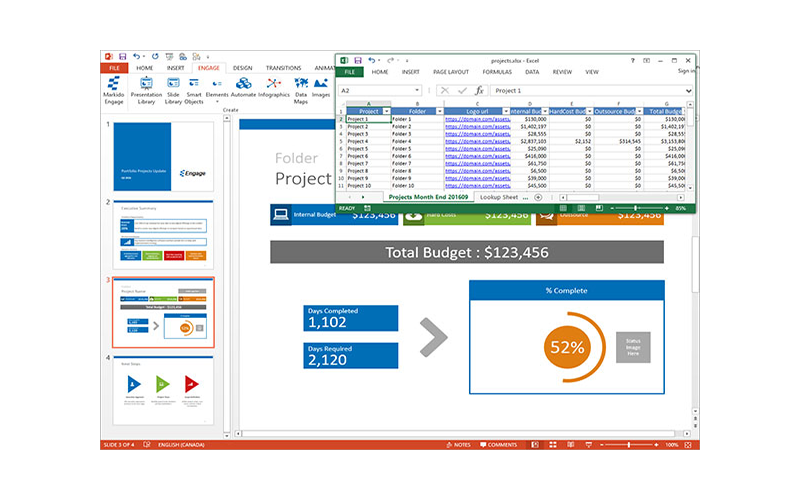Open the Presentation Library
The image size is (800, 500).
(146, 91)
